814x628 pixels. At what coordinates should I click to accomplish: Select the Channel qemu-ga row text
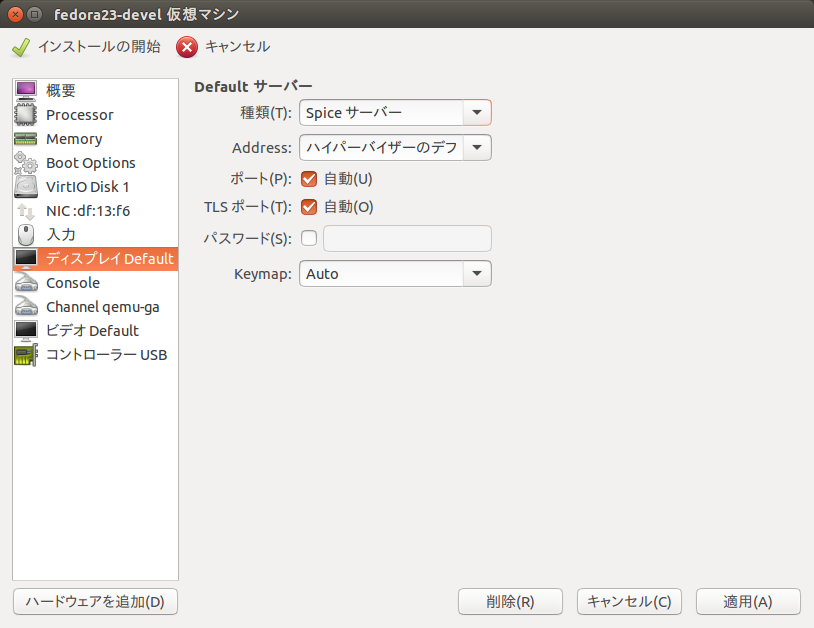[x=103, y=307]
